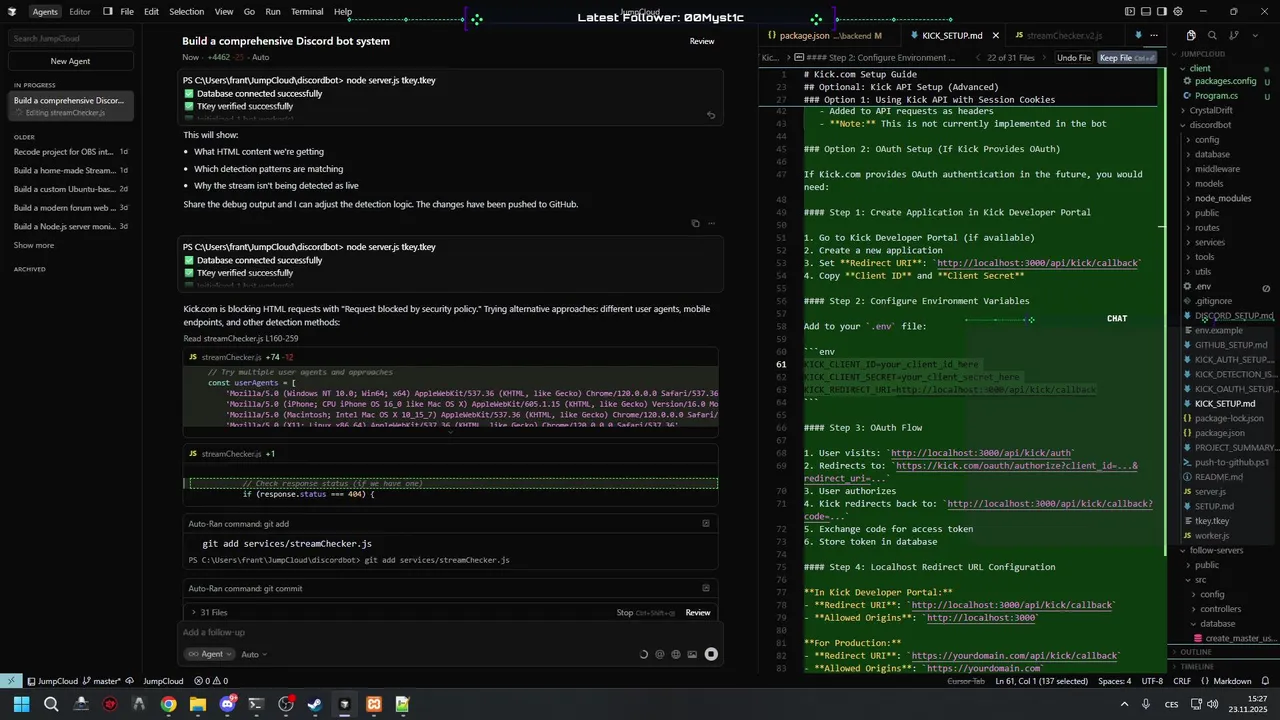The image size is (1280, 720).
Task: Click the Spaces: 4 indentation indicator
Action: pyautogui.click(x=1114, y=681)
